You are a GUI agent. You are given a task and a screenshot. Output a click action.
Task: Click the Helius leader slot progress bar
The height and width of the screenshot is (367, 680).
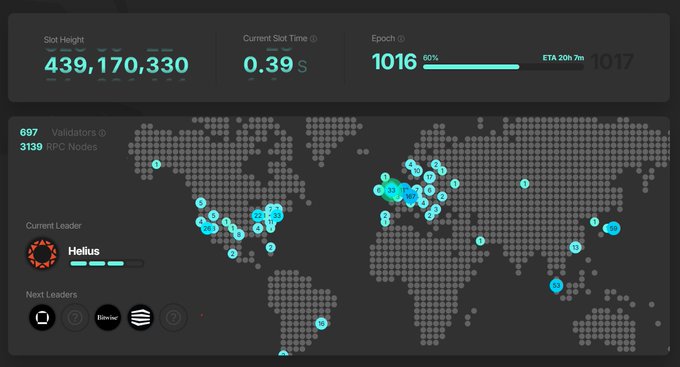(106, 263)
